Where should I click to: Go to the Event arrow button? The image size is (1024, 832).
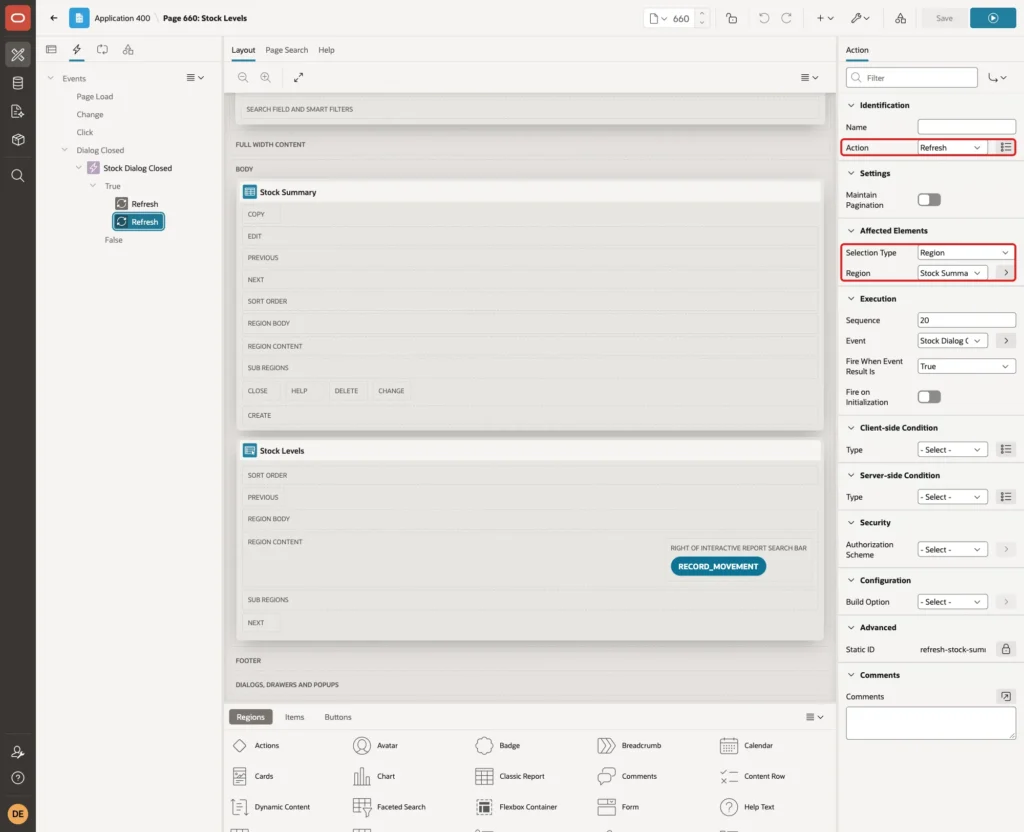click(1006, 341)
